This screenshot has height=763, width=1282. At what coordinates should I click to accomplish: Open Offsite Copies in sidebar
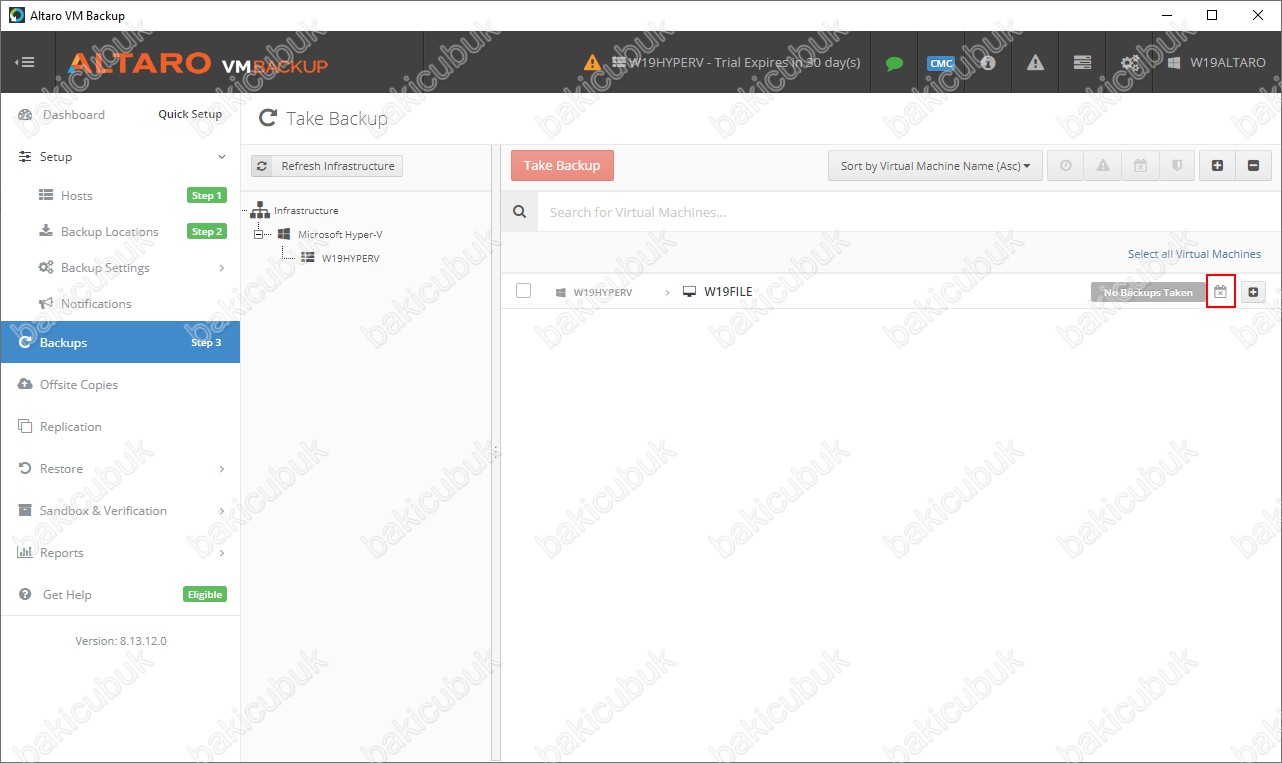click(x=79, y=385)
